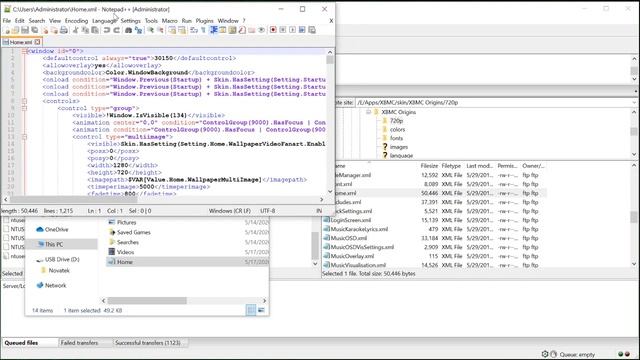Open the Plugins menu
The height and width of the screenshot is (360, 640).
(x=204, y=20)
